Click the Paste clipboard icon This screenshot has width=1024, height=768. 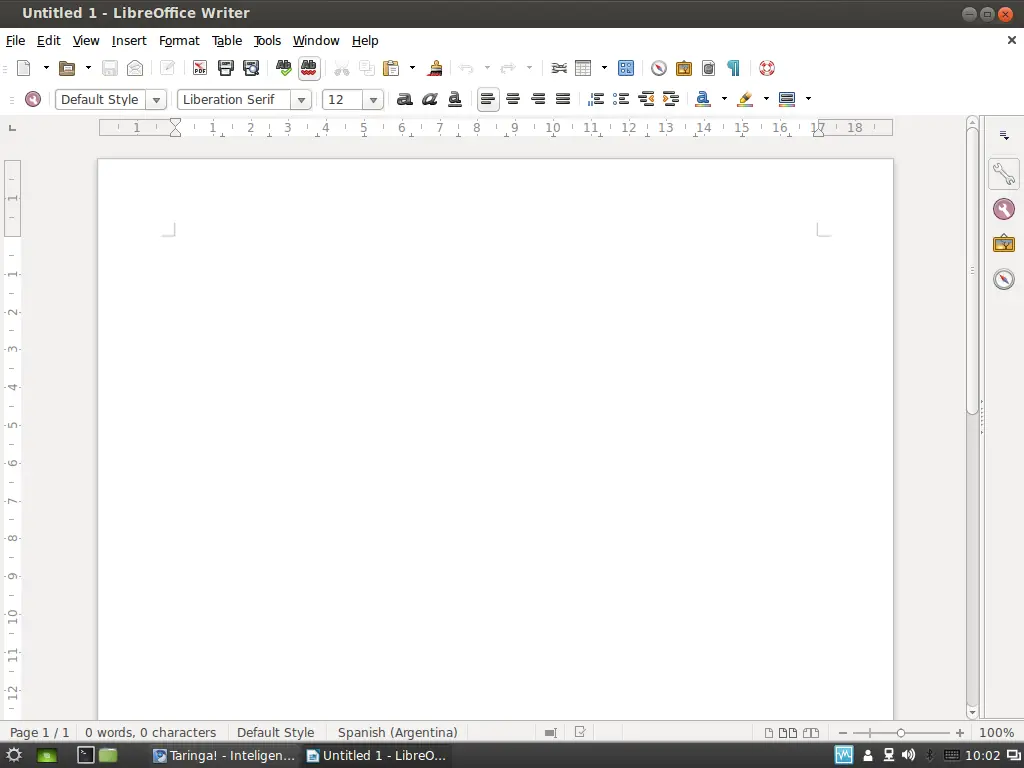(x=391, y=68)
